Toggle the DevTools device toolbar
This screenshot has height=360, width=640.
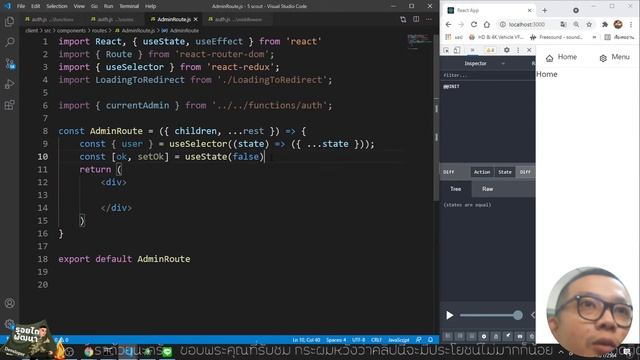(x=457, y=50)
